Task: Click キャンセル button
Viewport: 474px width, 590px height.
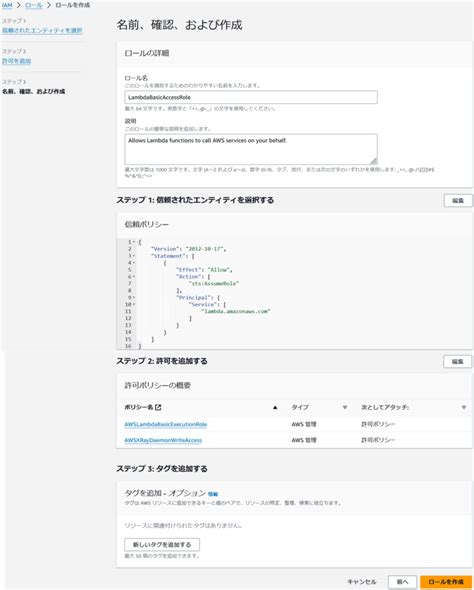Action: [362, 582]
